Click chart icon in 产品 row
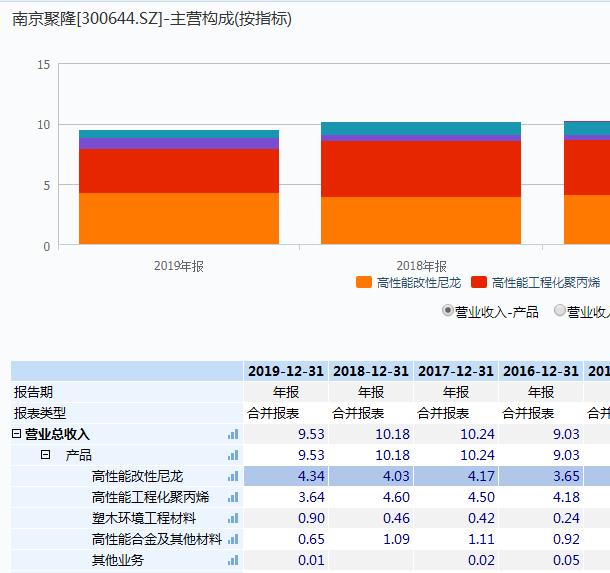 coord(233,455)
